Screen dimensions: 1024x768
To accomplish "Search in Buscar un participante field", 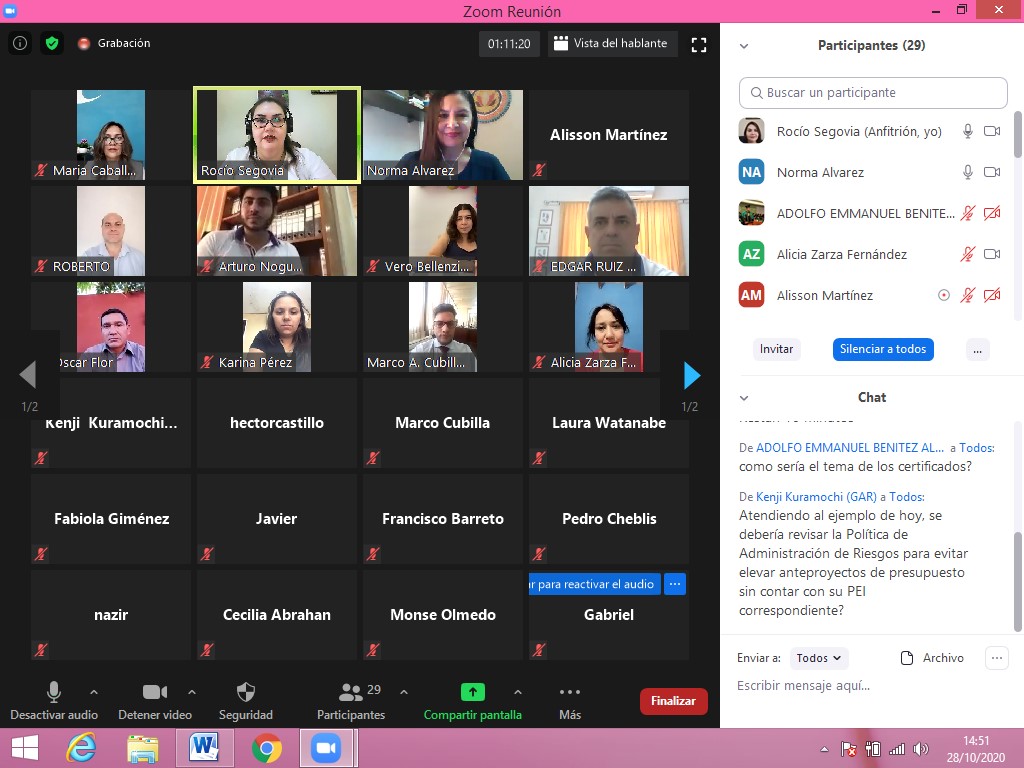I will pos(872,93).
